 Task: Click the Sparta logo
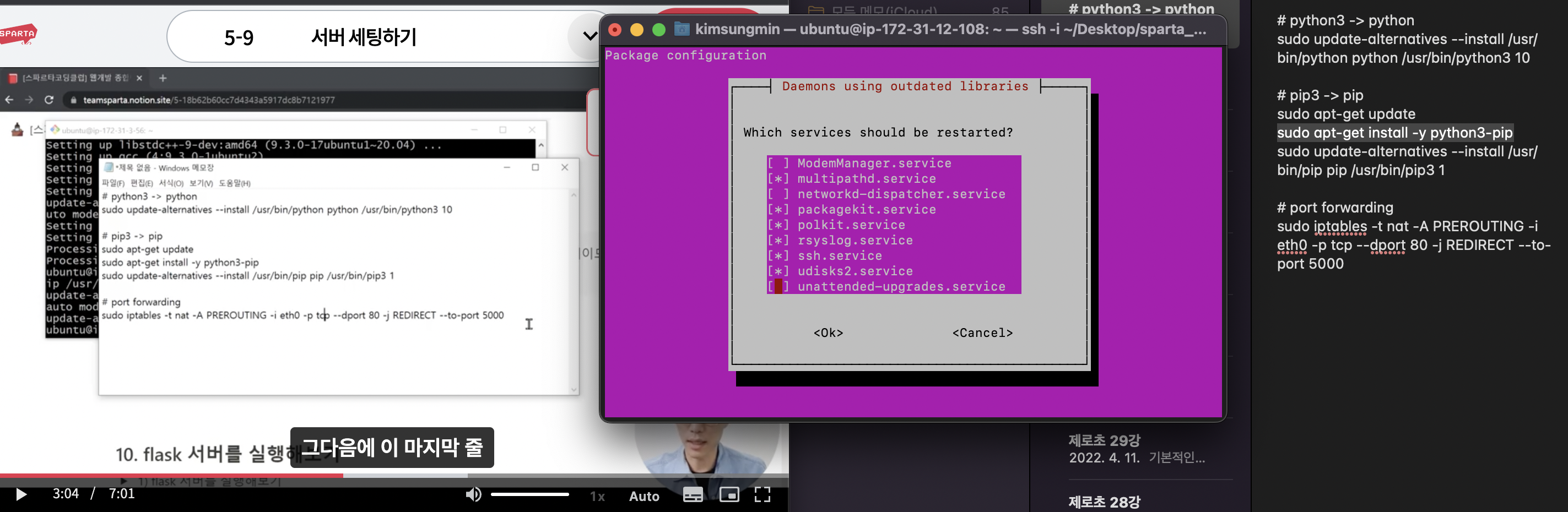coord(18,34)
